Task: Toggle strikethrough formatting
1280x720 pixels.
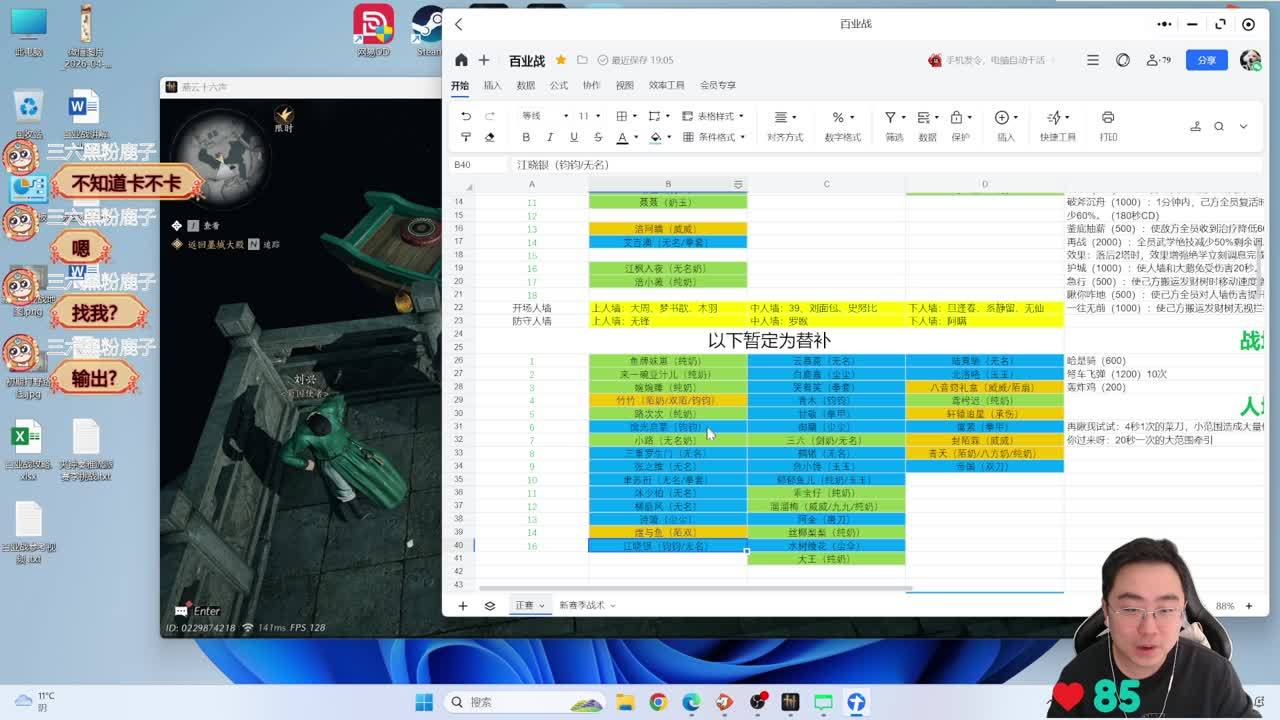Action: coord(598,138)
